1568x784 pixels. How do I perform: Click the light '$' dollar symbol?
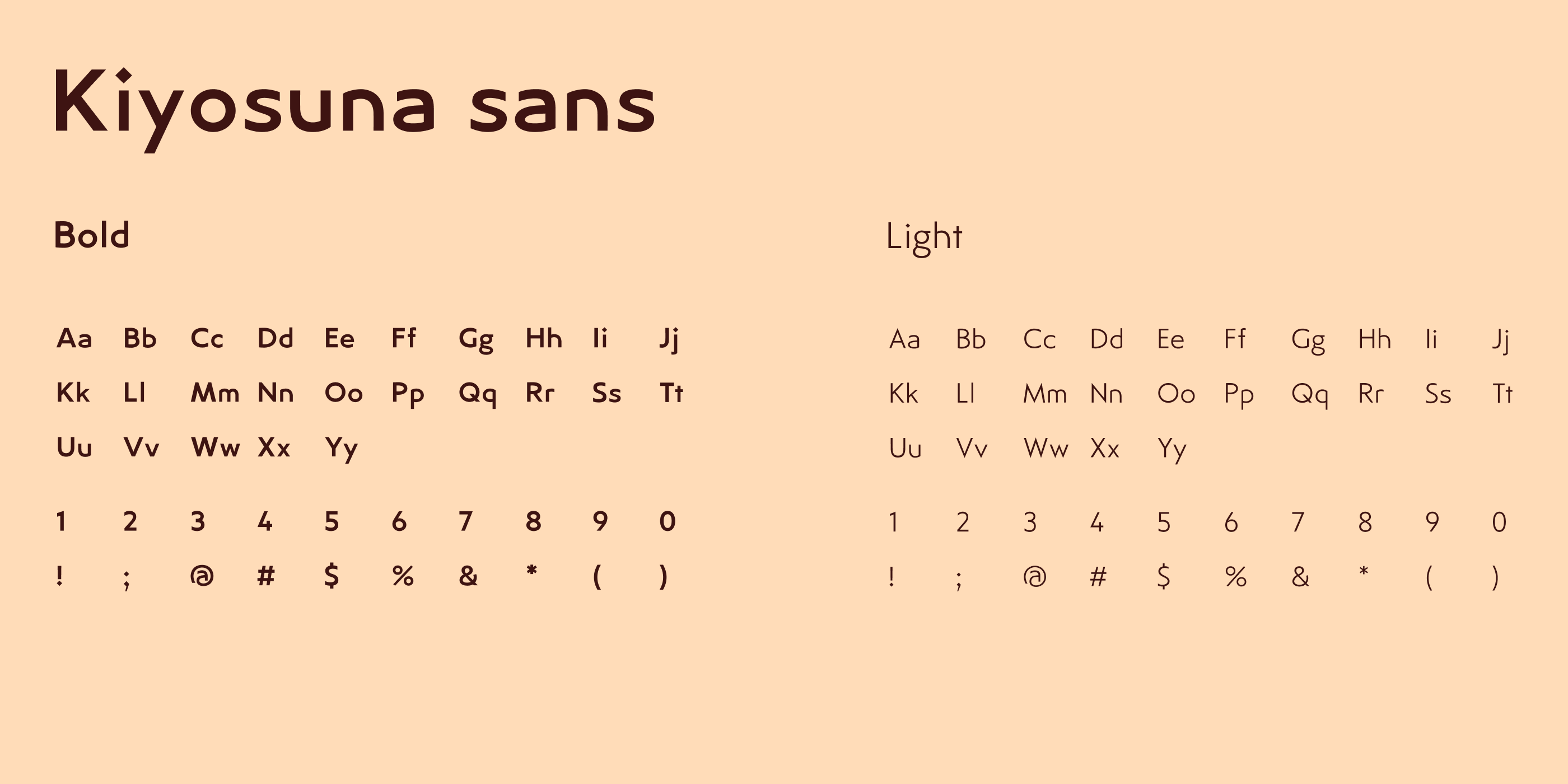(1163, 576)
